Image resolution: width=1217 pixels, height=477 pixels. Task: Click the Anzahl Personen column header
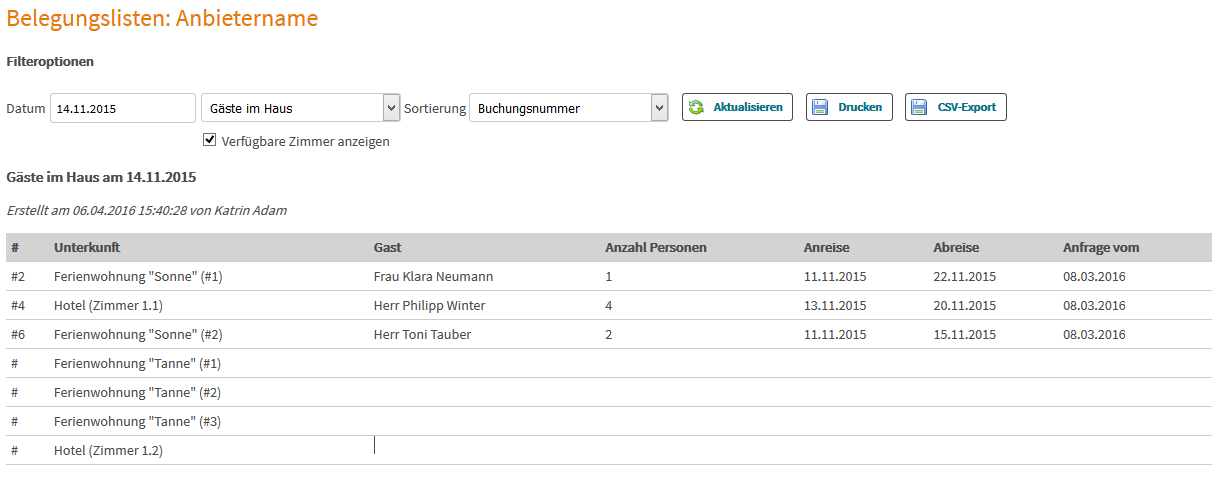point(656,247)
